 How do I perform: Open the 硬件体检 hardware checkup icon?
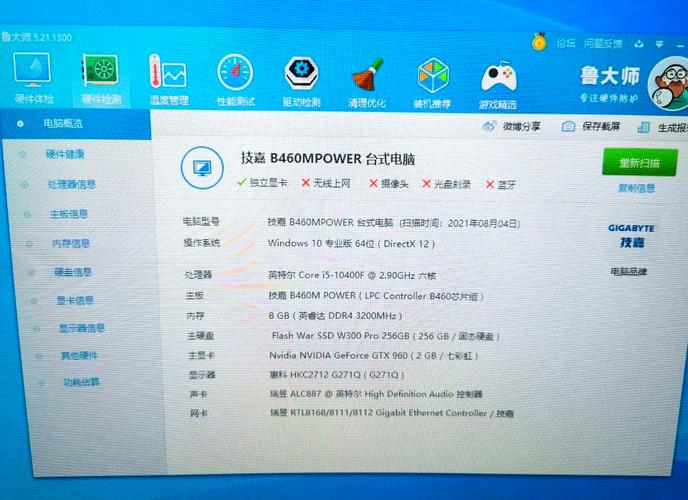[33, 78]
